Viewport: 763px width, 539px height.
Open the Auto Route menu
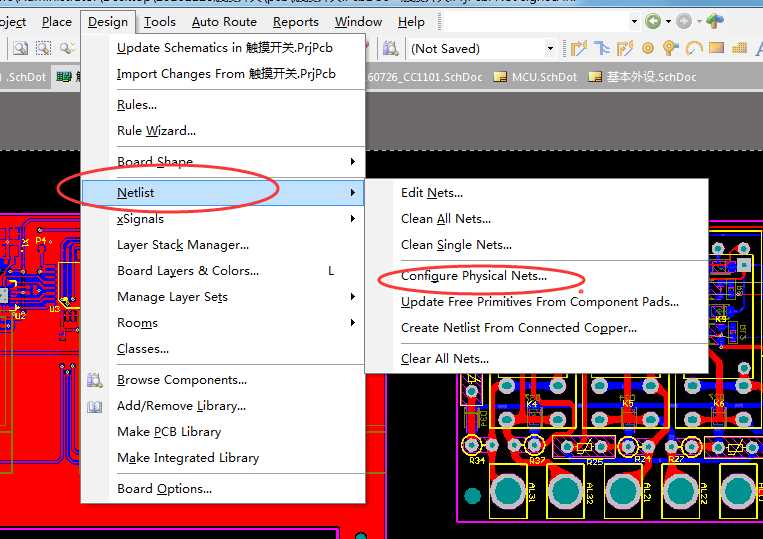(x=224, y=22)
